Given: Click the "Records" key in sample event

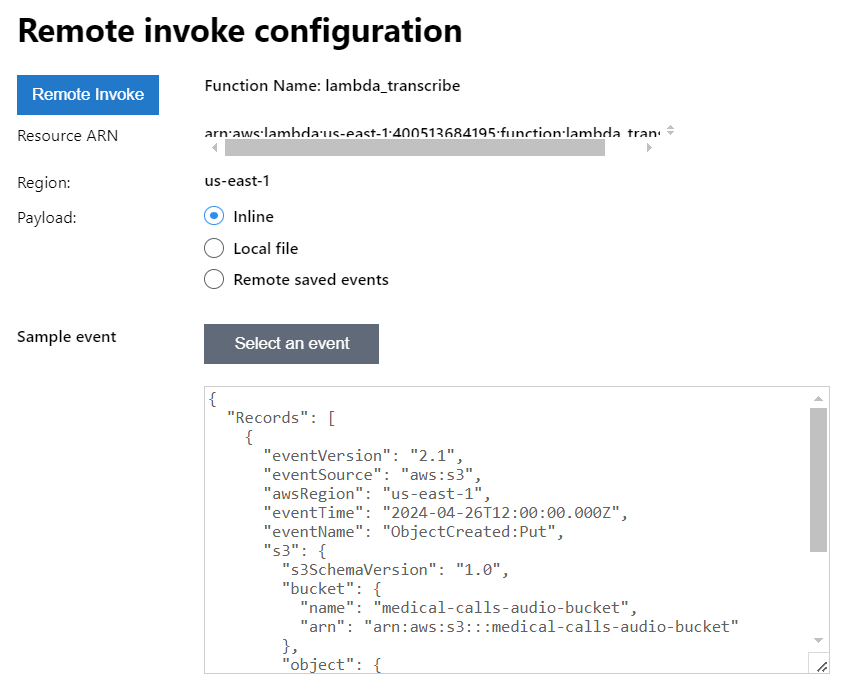Looking at the screenshot, I should [x=264, y=418].
